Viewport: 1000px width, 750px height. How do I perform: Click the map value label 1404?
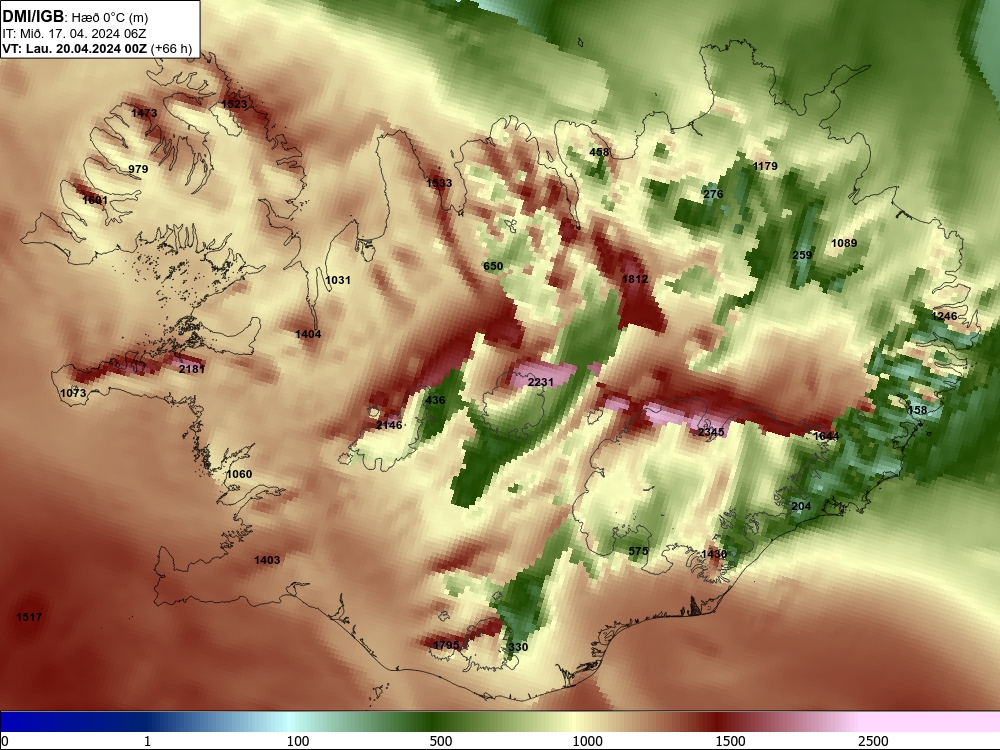(309, 334)
